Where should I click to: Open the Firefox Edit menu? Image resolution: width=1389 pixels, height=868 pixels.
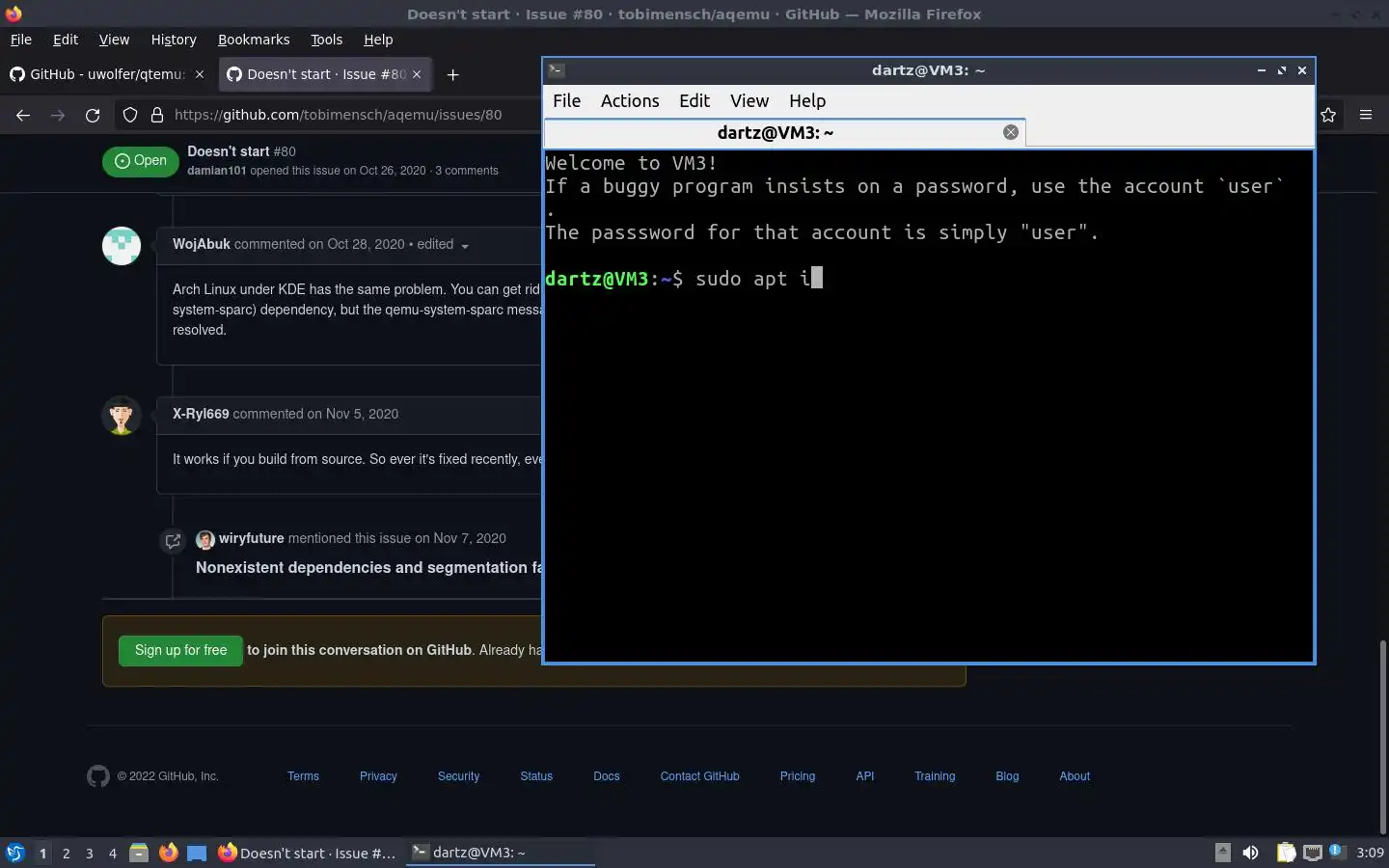pos(66,40)
